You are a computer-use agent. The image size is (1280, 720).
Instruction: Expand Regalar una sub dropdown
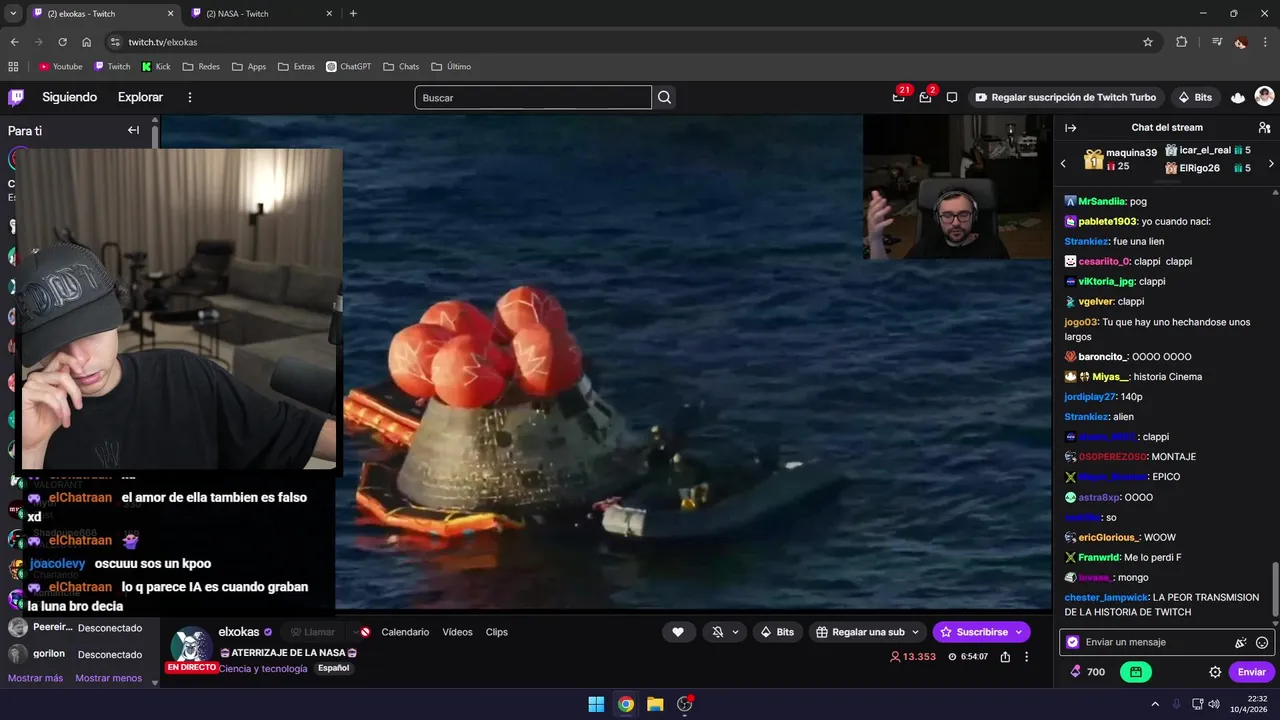915,632
